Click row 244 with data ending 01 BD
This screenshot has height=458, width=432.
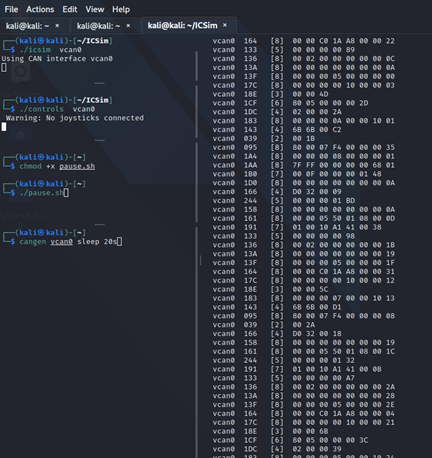284,201
